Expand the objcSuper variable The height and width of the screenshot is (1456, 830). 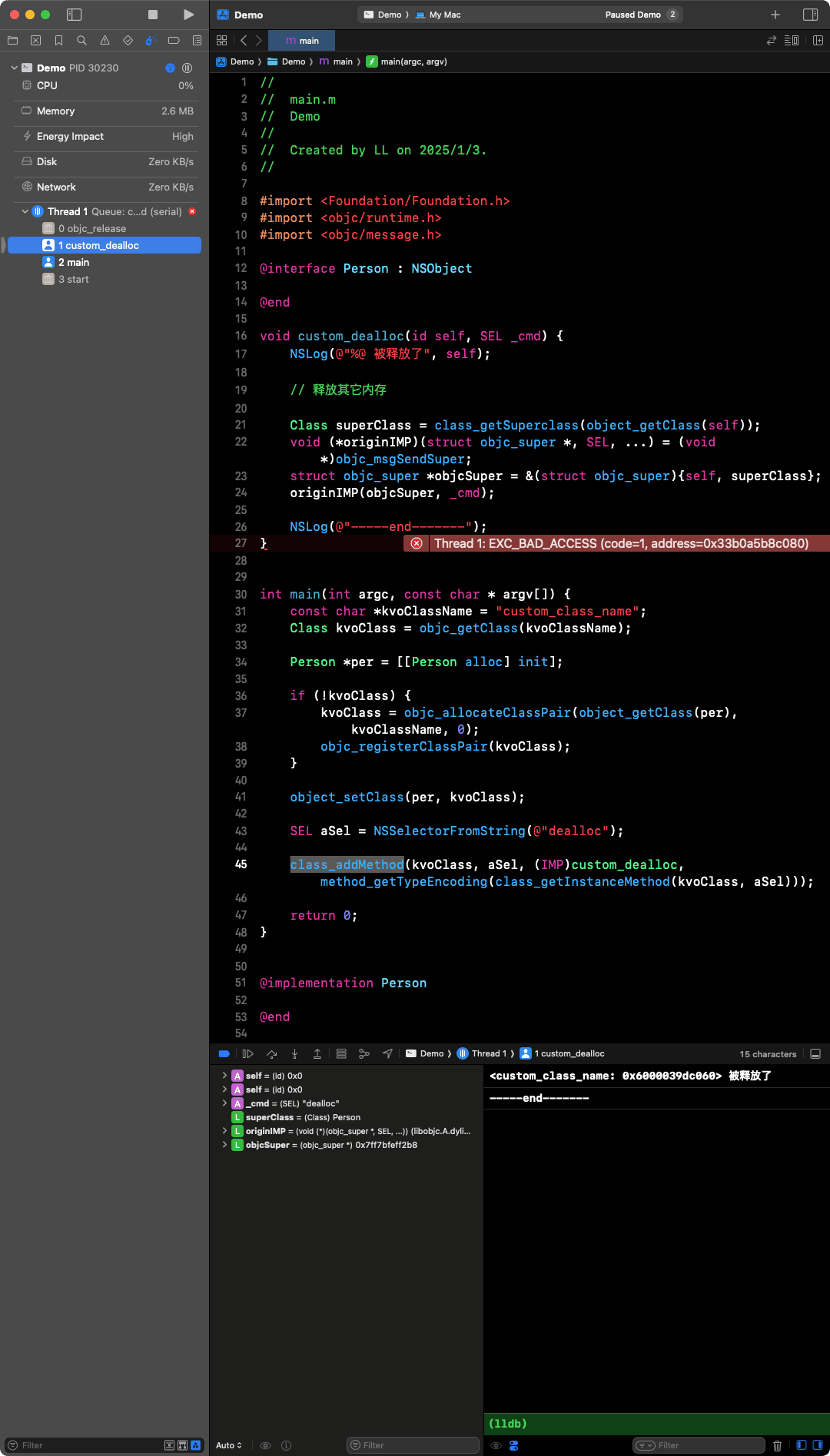pyautogui.click(x=224, y=1145)
